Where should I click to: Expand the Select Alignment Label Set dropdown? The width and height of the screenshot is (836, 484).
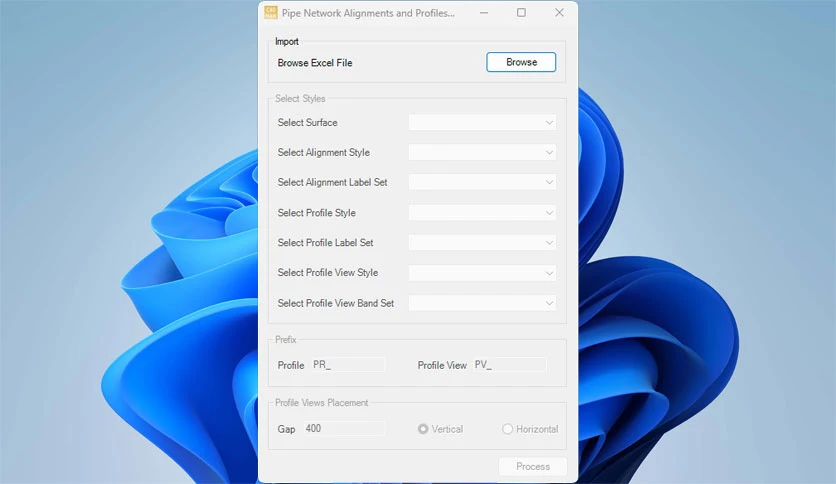pyautogui.click(x=483, y=182)
